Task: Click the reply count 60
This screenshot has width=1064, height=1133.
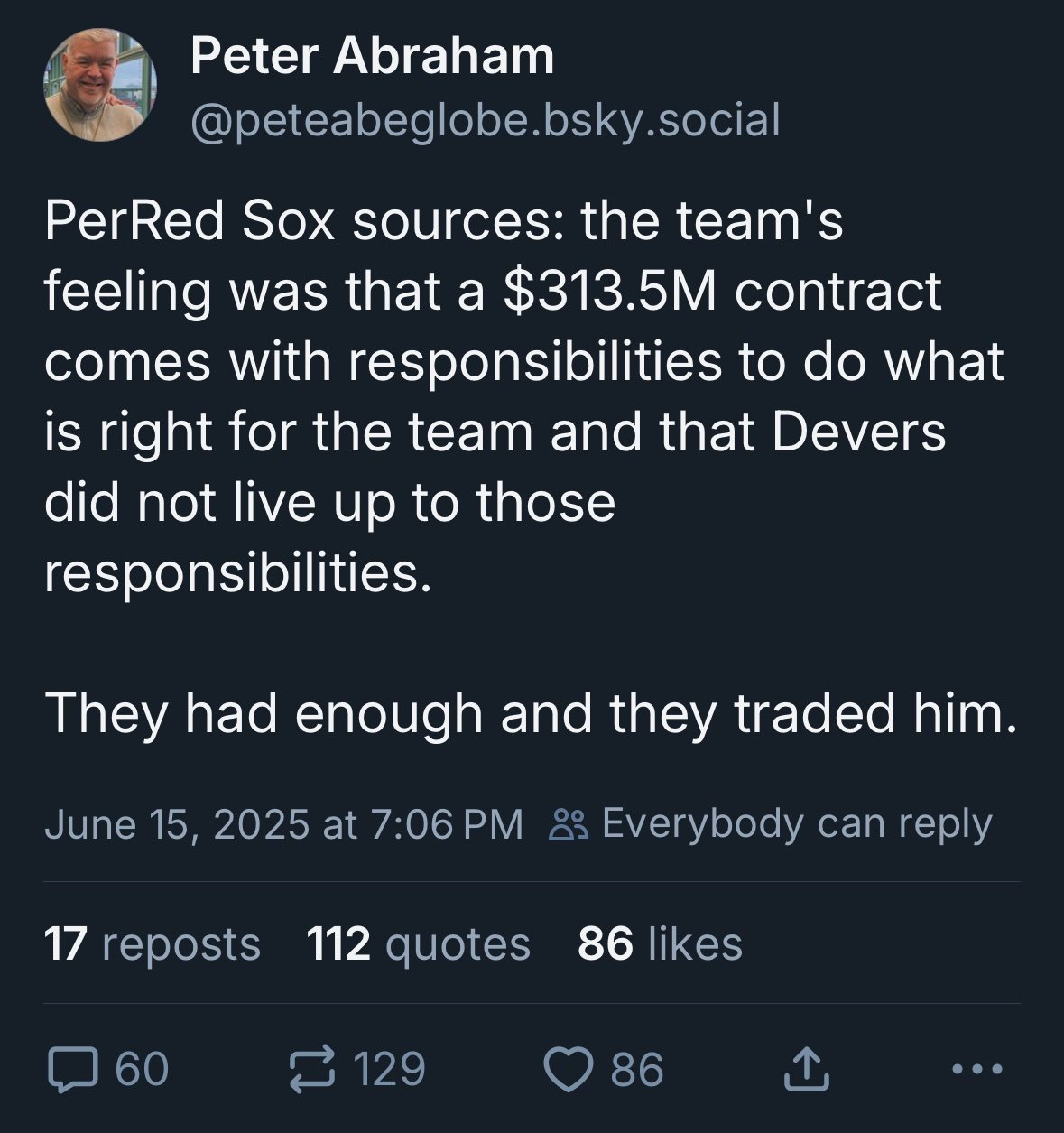Action: coord(143,1069)
